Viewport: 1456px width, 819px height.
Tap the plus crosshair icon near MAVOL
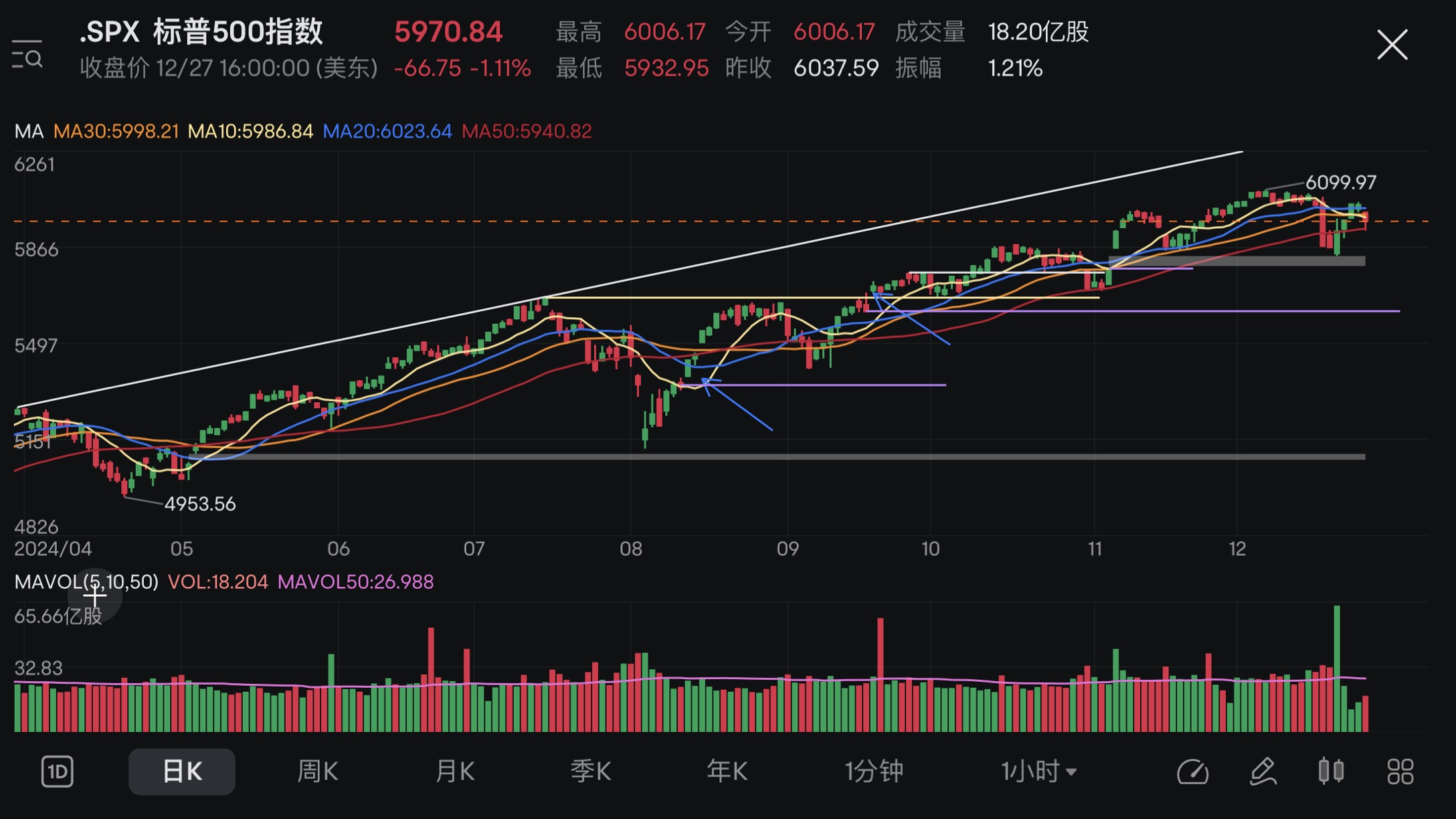pyautogui.click(x=94, y=595)
